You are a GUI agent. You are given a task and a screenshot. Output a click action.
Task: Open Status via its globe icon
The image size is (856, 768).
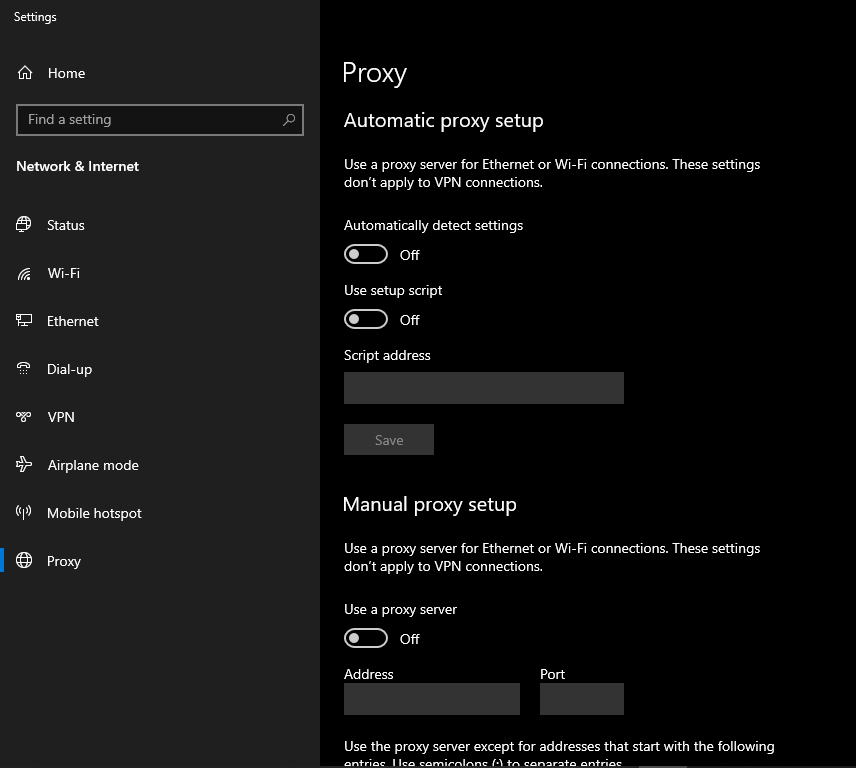click(x=23, y=224)
